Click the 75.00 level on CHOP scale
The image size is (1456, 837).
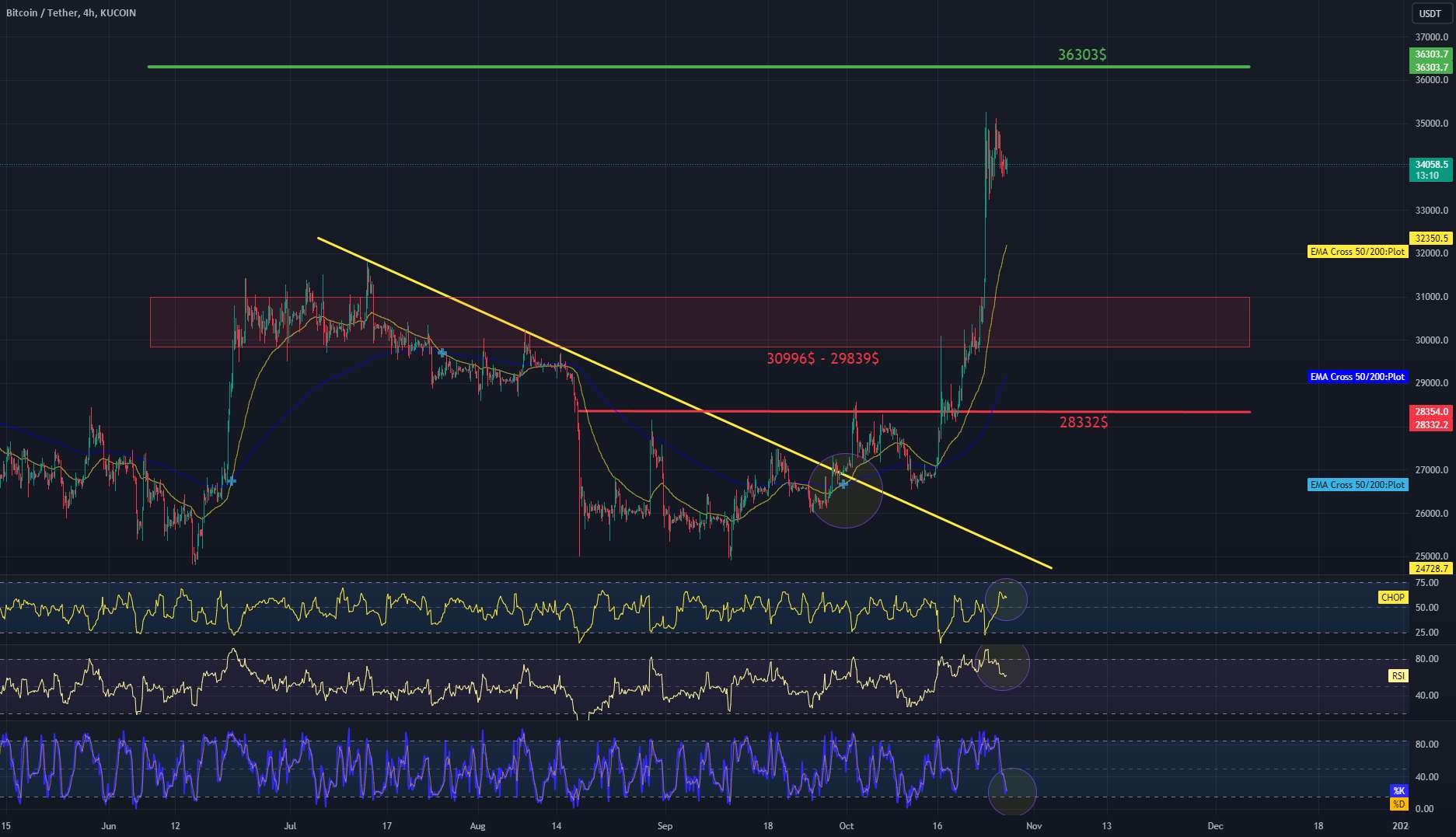1426,583
